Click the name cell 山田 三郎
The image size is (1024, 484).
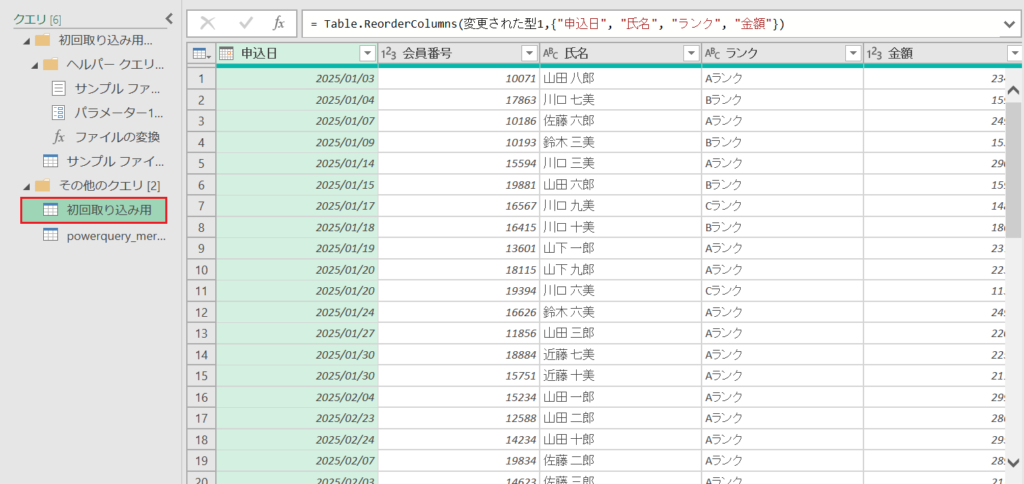[x=620, y=333]
